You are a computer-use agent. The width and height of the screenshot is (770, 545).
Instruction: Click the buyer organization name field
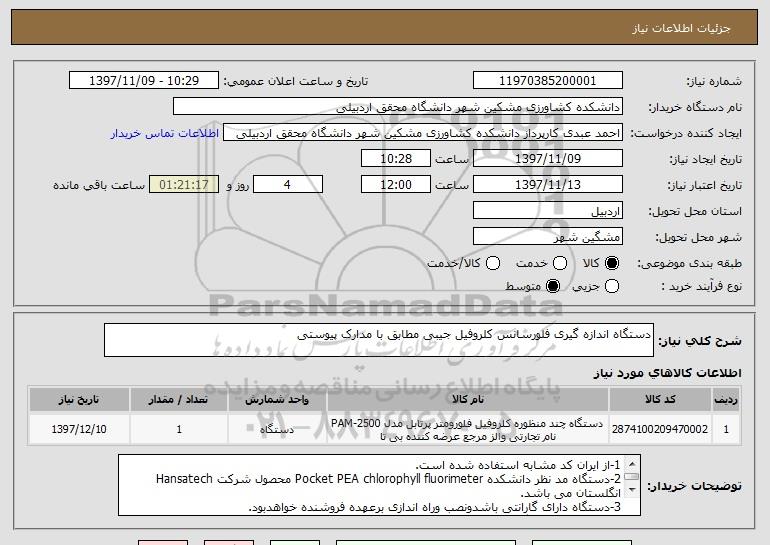click(398, 107)
